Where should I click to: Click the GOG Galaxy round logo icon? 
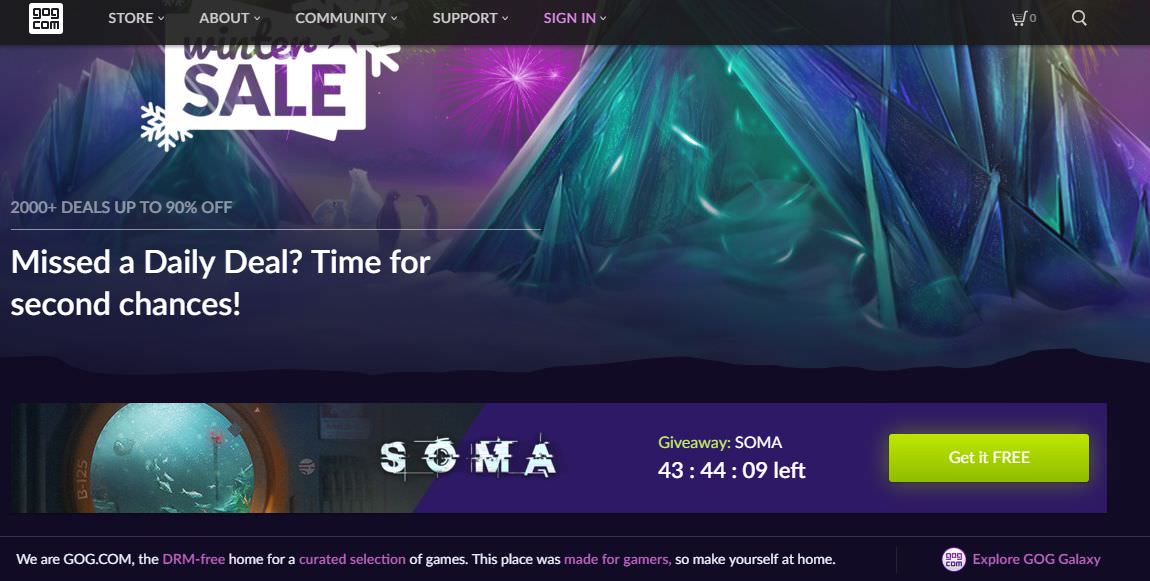point(953,559)
